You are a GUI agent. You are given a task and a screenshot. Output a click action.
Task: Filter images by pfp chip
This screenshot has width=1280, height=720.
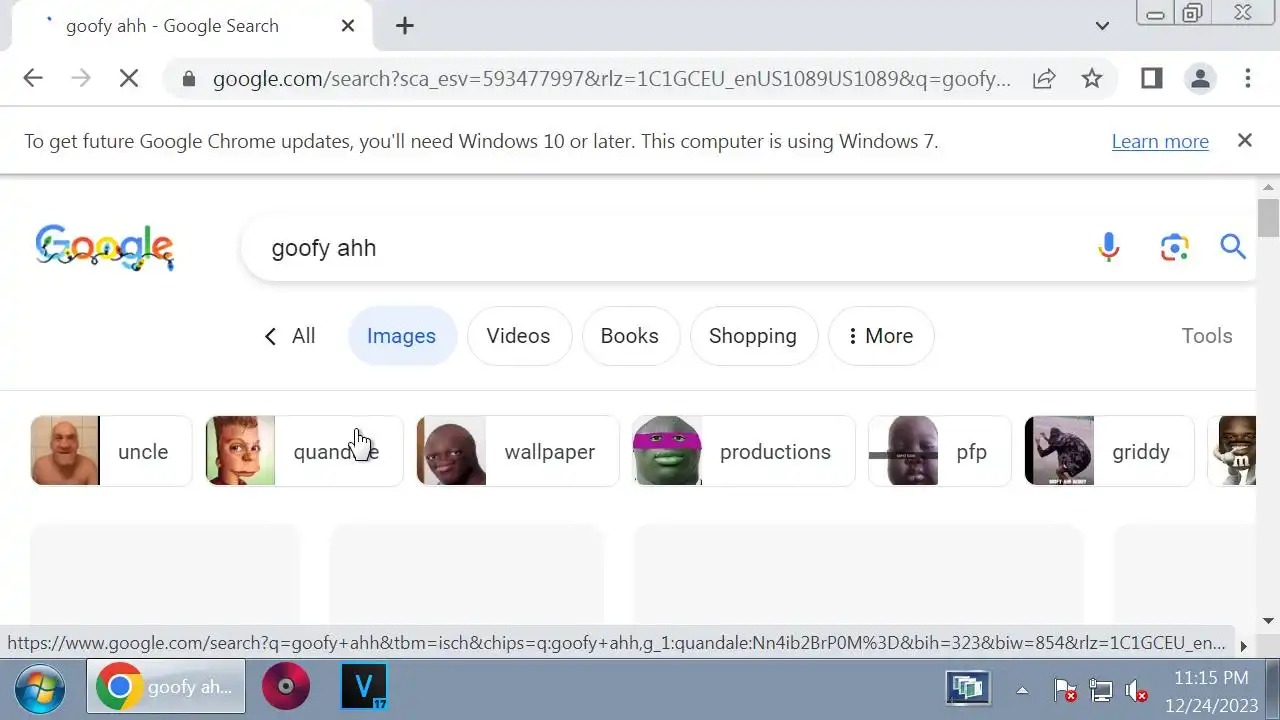click(x=940, y=451)
